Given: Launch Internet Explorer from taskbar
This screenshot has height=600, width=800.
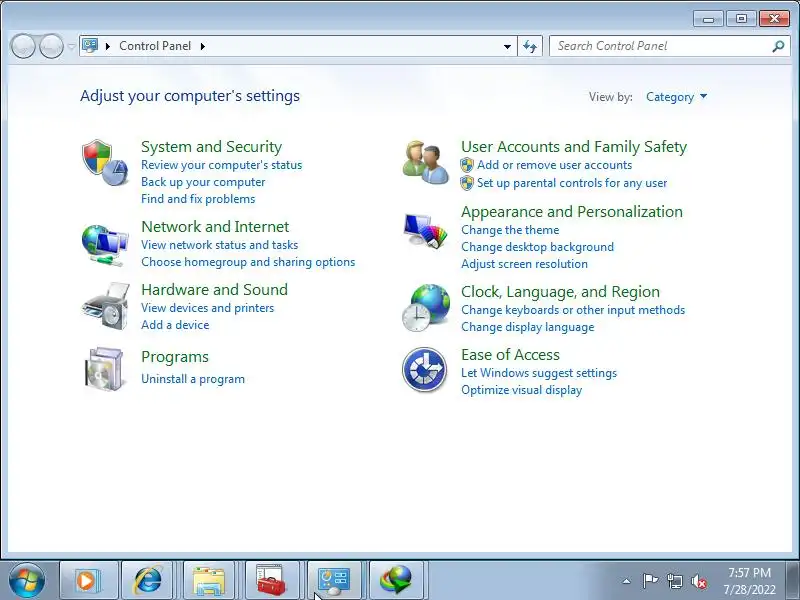Looking at the screenshot, I should (148, 581).
